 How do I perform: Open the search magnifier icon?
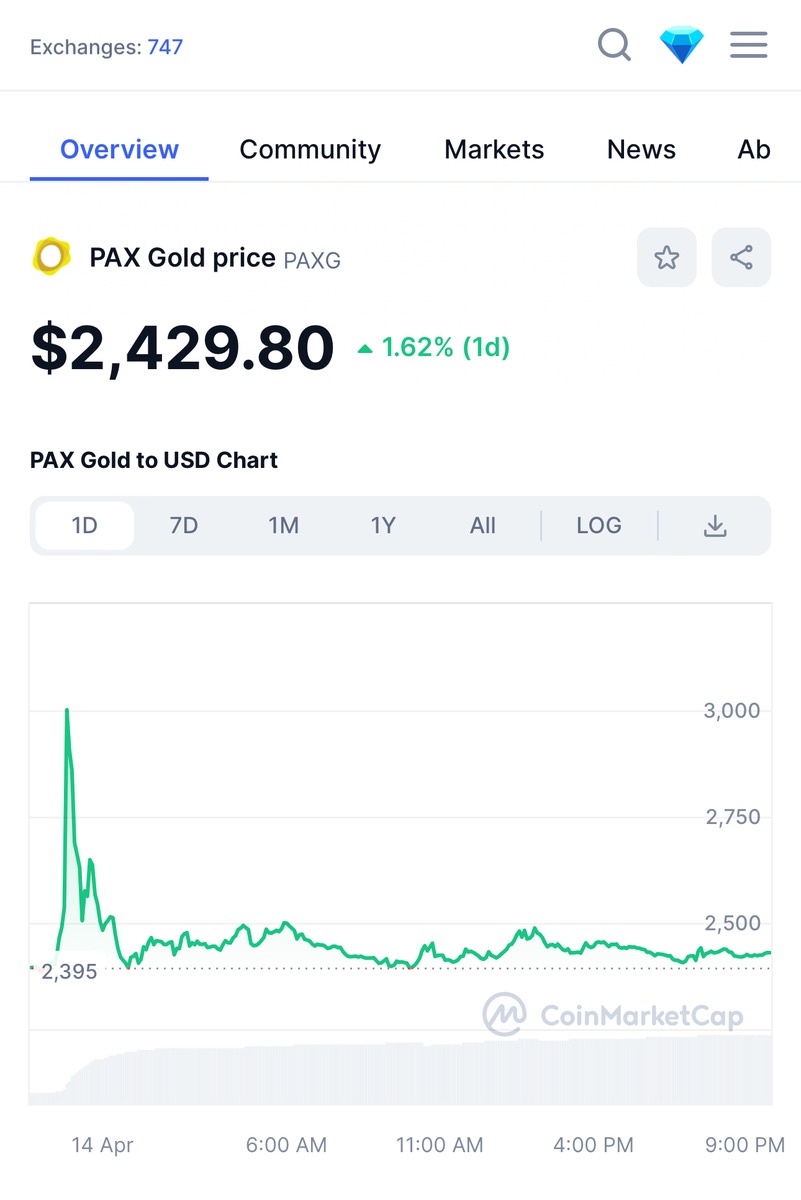point(614,45)
